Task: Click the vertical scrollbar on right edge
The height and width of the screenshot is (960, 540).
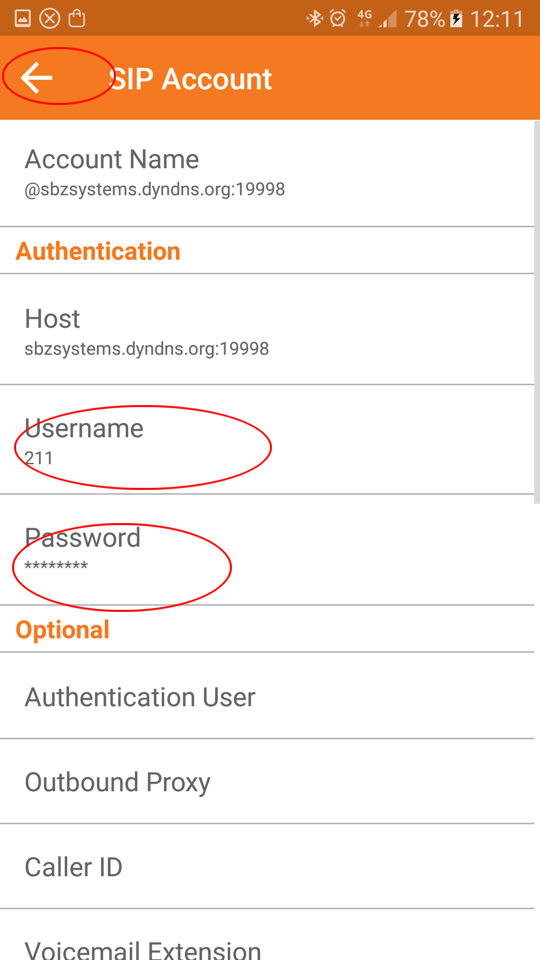Action: click(x=537, y=311)
